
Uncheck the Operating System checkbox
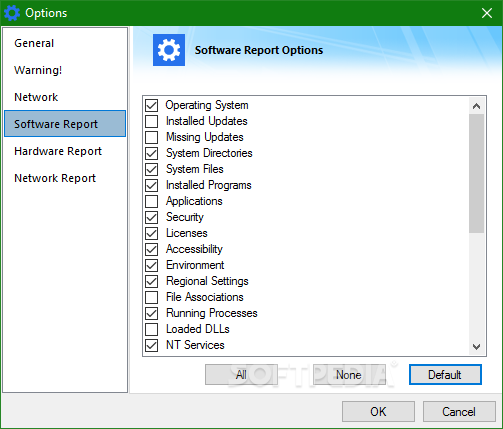pyautogui.click(x=152, y=105)
